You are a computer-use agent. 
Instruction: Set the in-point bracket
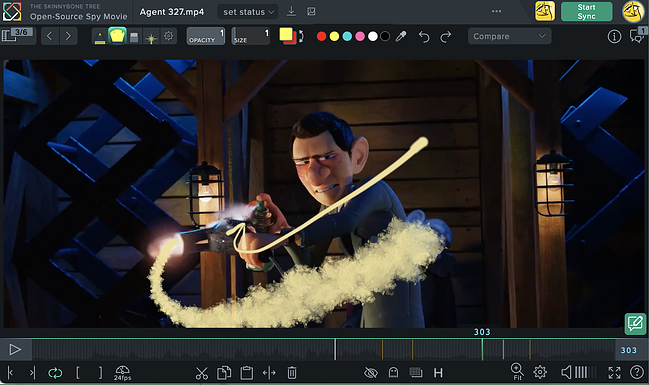point(77,373)
